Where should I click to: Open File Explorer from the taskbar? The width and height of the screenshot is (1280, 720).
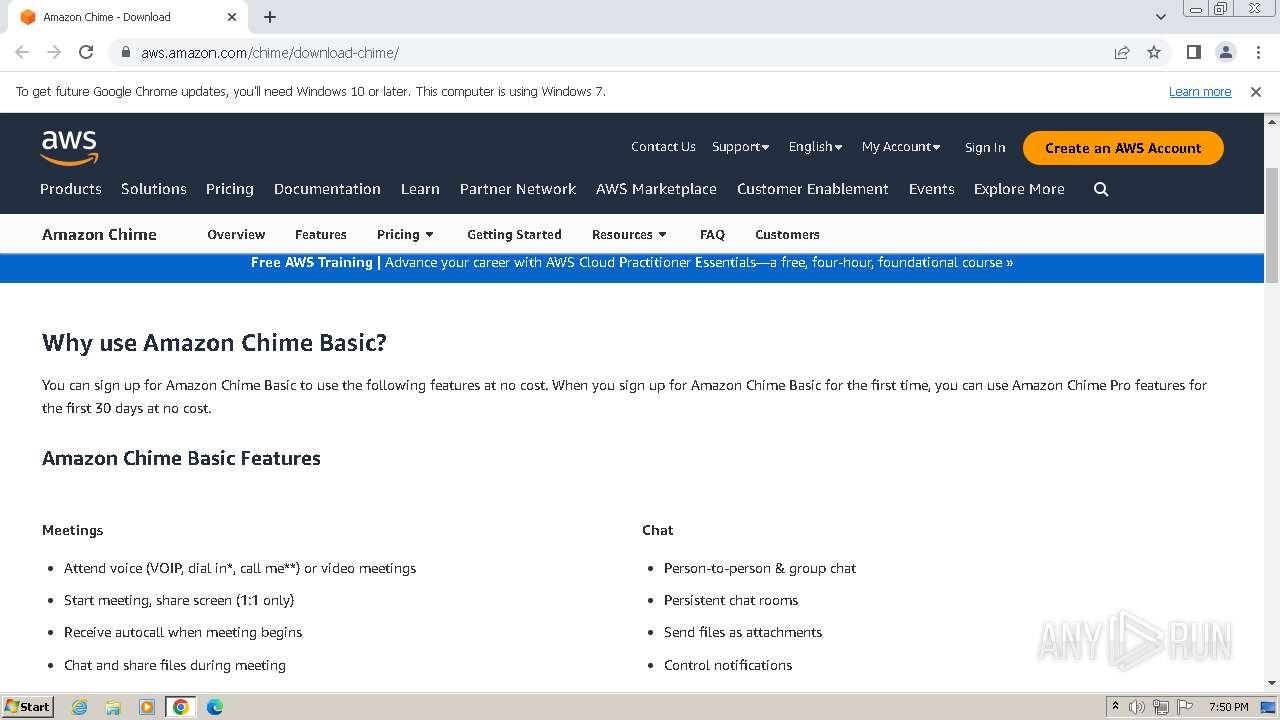click(113, 707)
